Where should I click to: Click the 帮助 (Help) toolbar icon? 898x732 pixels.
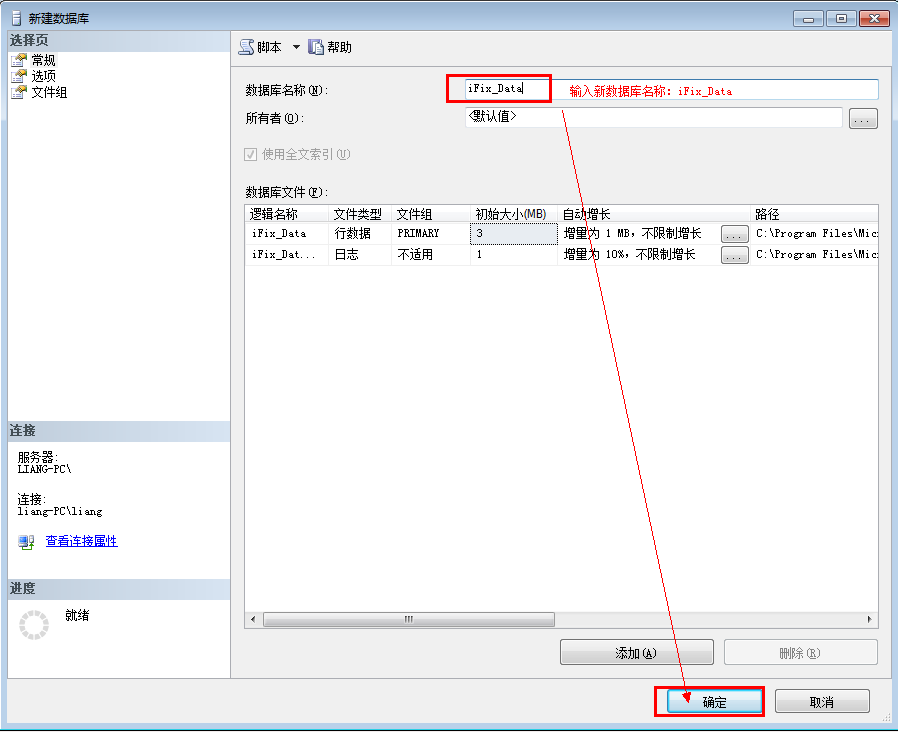coord(317,47)
